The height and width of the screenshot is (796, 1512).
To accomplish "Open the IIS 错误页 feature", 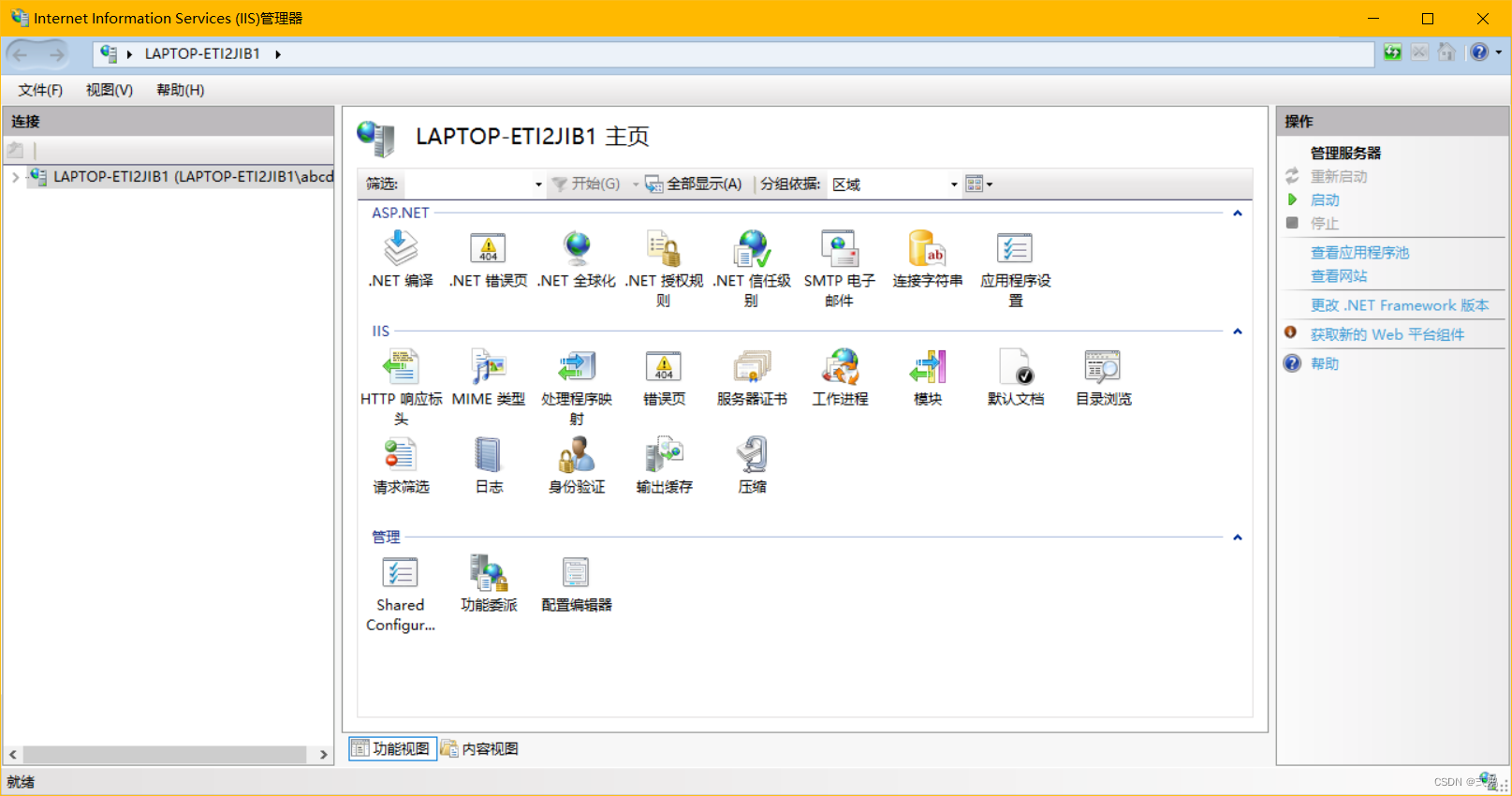I will 664,377.
